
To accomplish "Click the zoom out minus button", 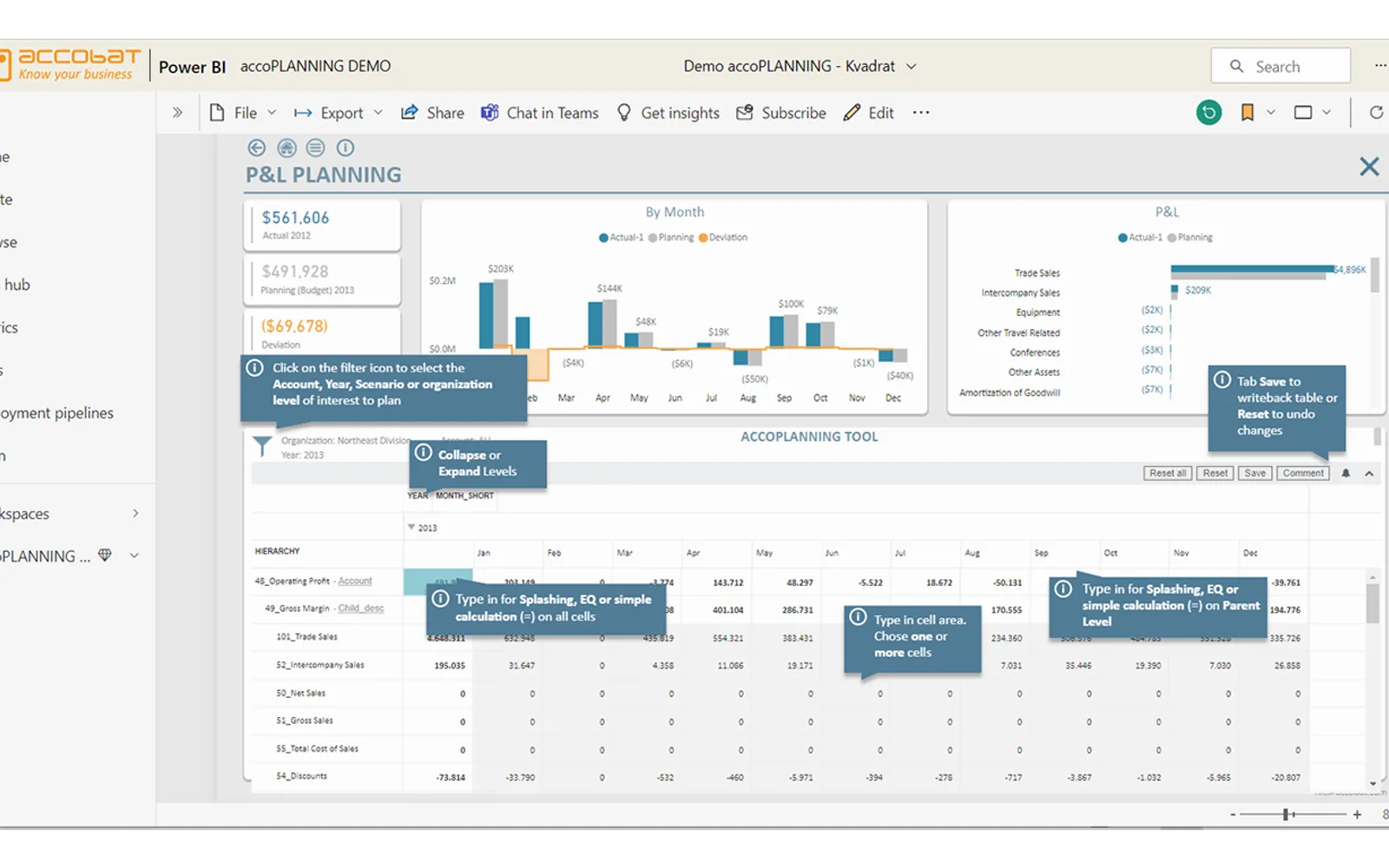I will click(1233, 814).
